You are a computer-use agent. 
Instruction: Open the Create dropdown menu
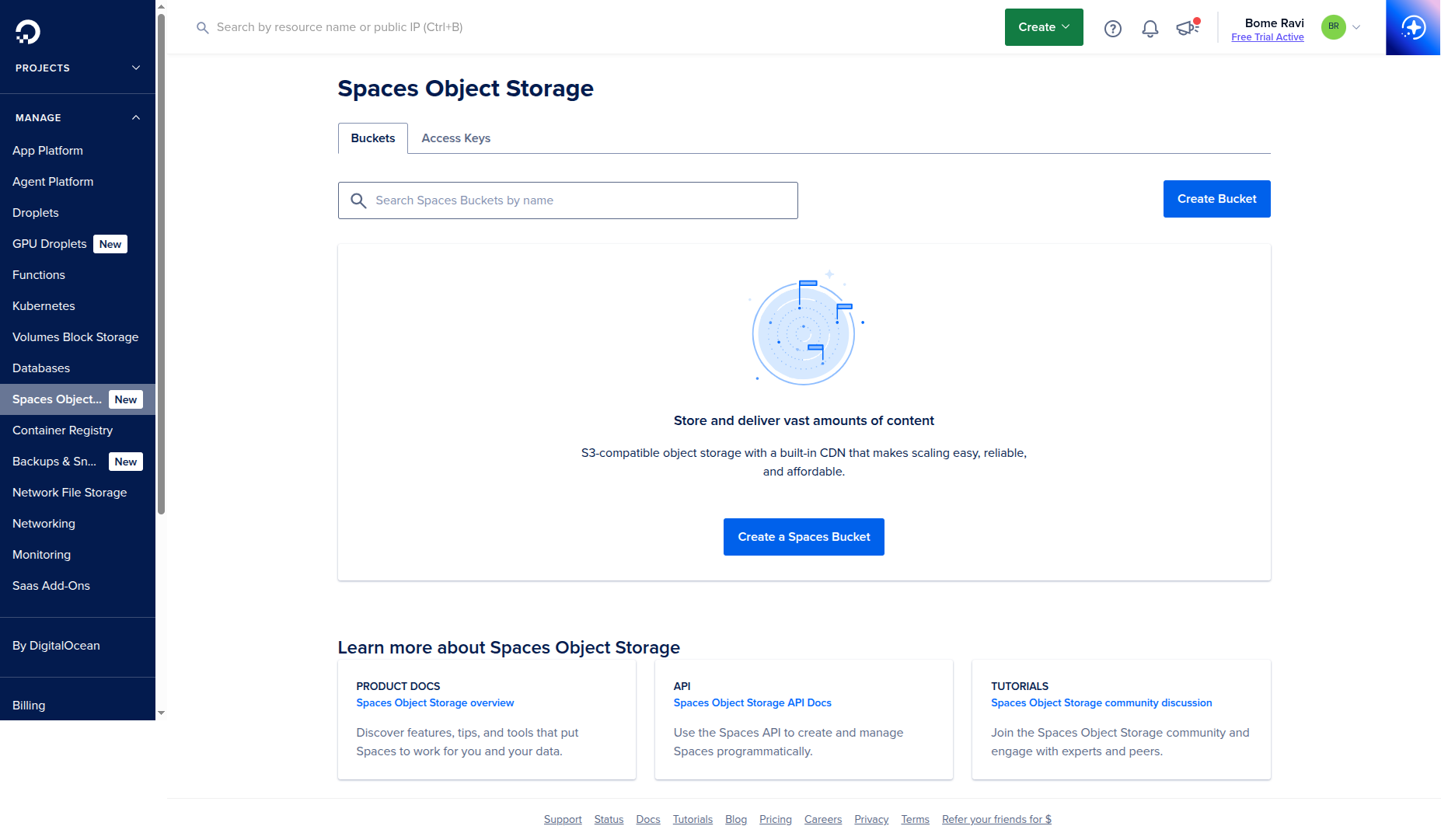pos(1043,26)
